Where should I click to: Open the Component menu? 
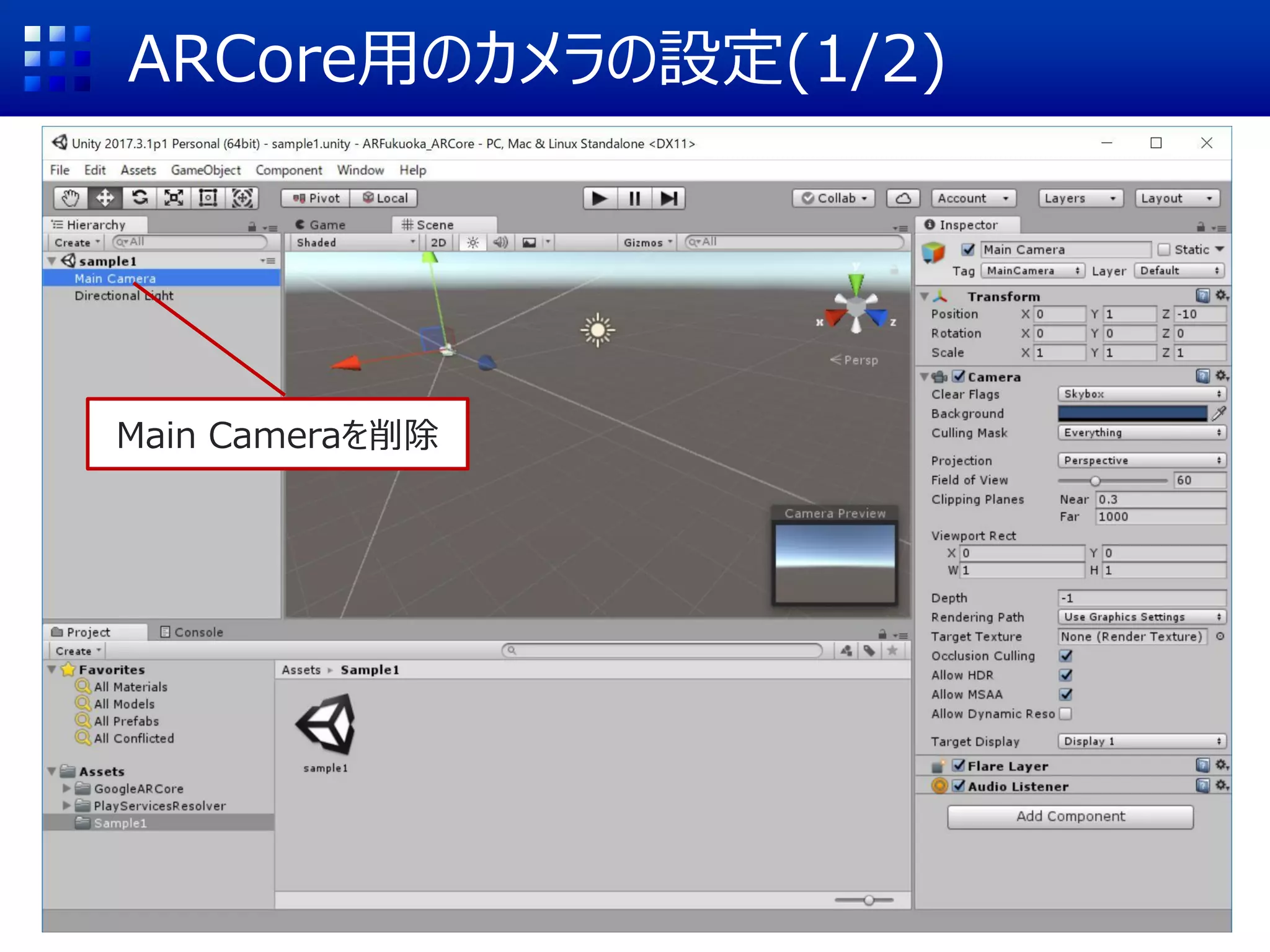(x=289, y=170)
